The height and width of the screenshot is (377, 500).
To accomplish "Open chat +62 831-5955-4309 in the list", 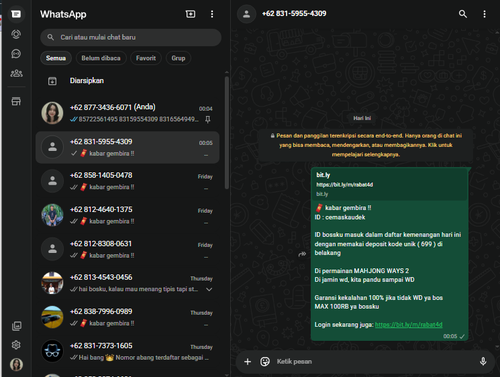I will [x=127, y=147].
